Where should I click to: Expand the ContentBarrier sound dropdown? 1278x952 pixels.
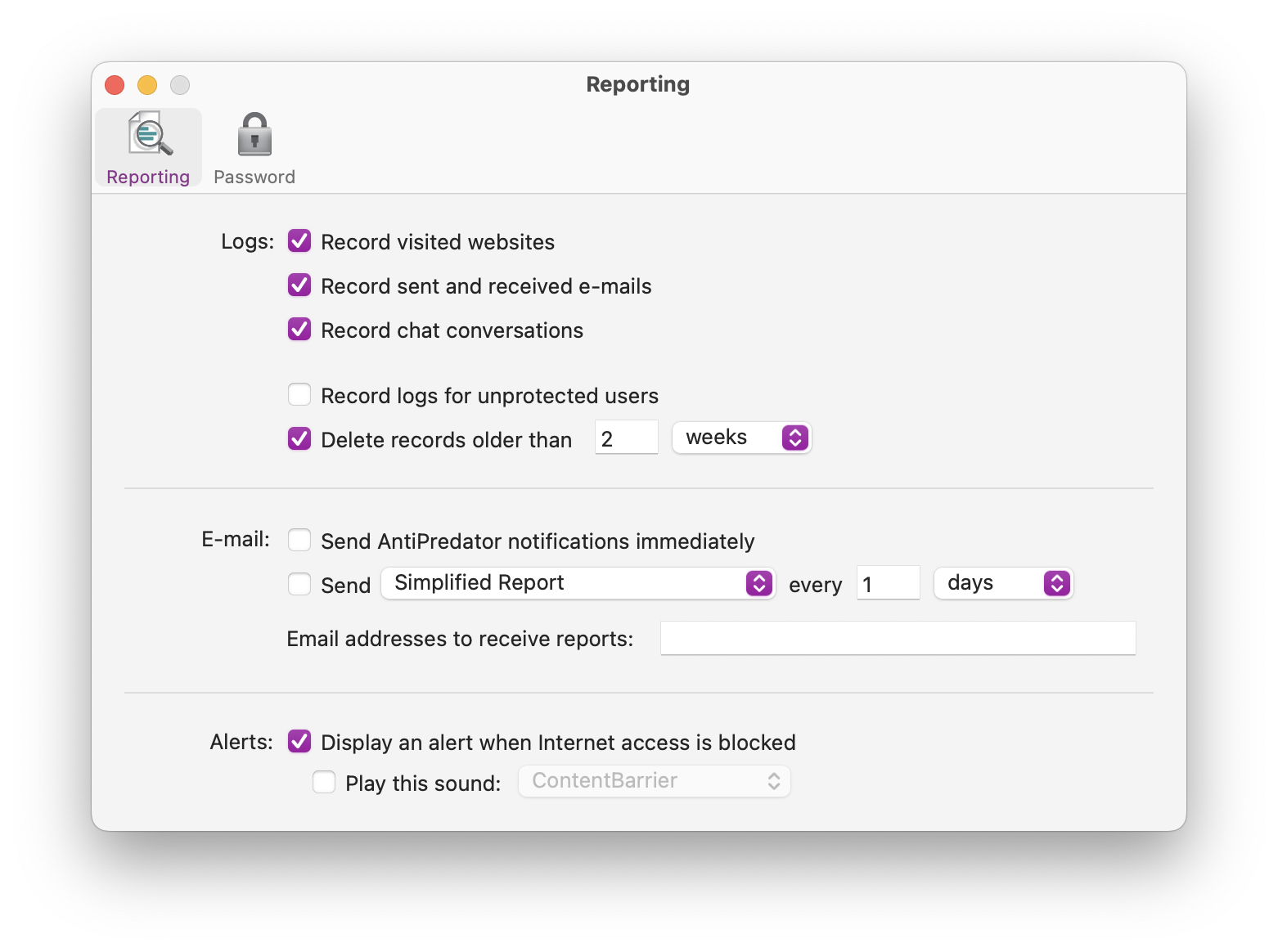(655, 781)
